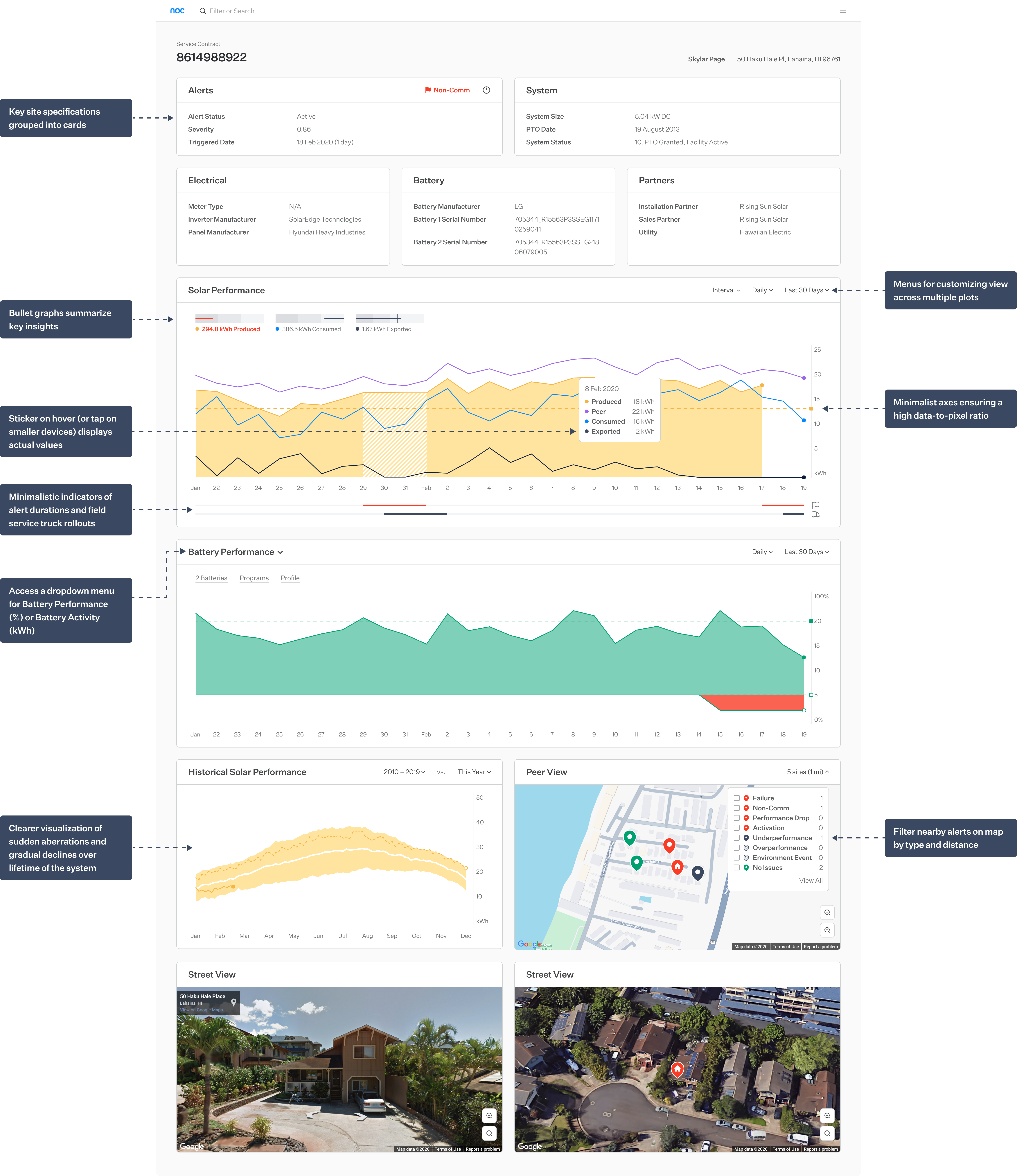The width and height of the screenshot is (1017, 1176).
Task: Open the Daily dropdown in Solar Performance
Action: [x=762, y=290]
